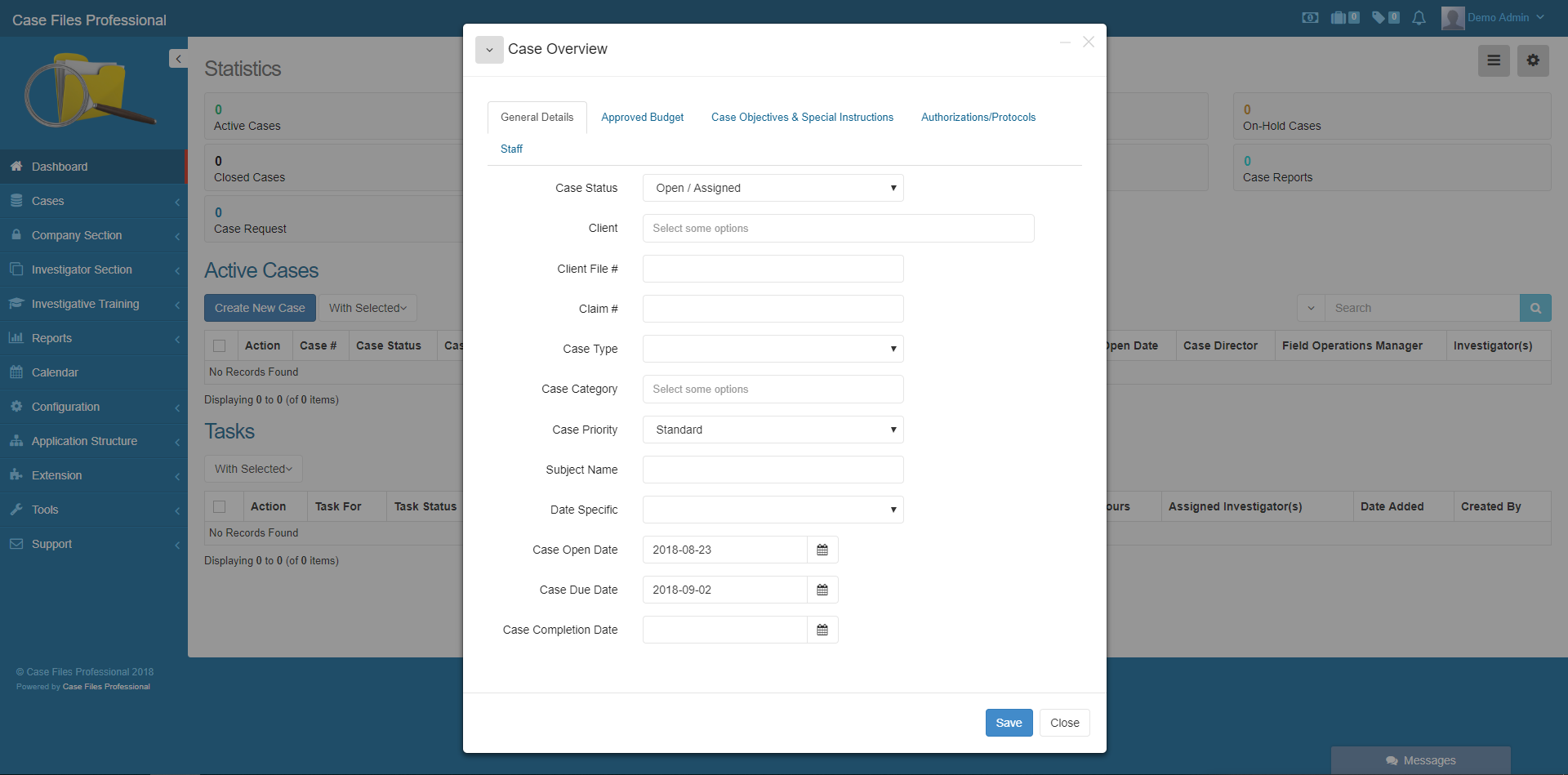
Task: Click Create New Case button
Action: pos(260,308)
